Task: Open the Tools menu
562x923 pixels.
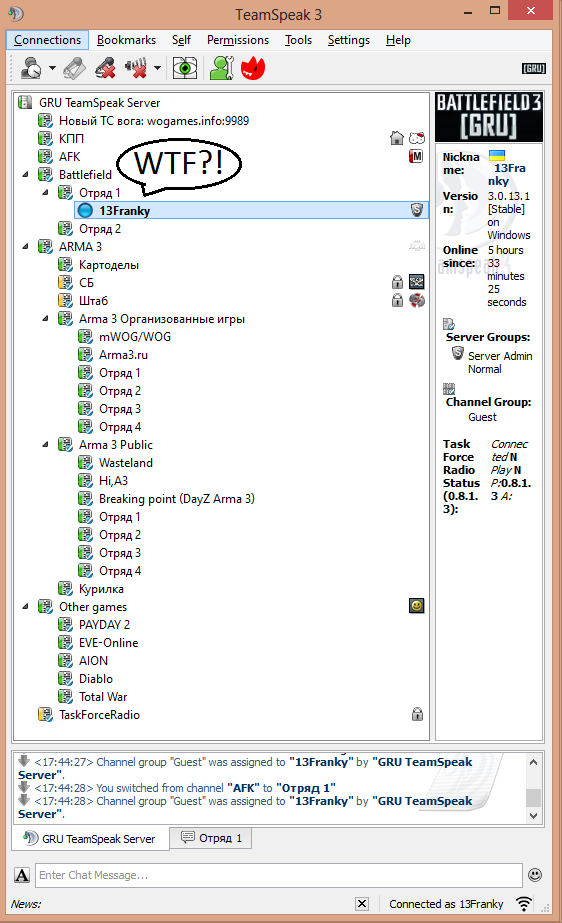Action: (x=298, y=40)
